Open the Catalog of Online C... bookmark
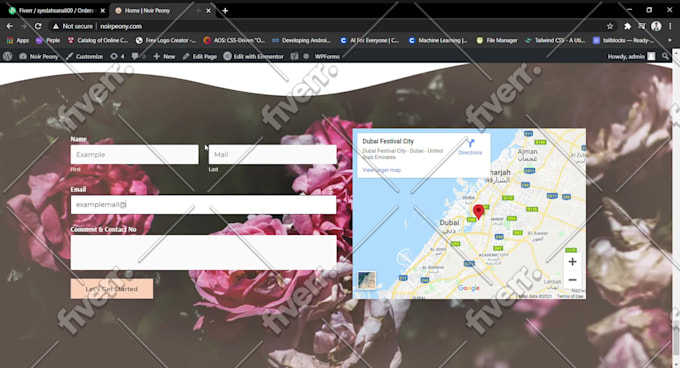 [x=98, y=40]
